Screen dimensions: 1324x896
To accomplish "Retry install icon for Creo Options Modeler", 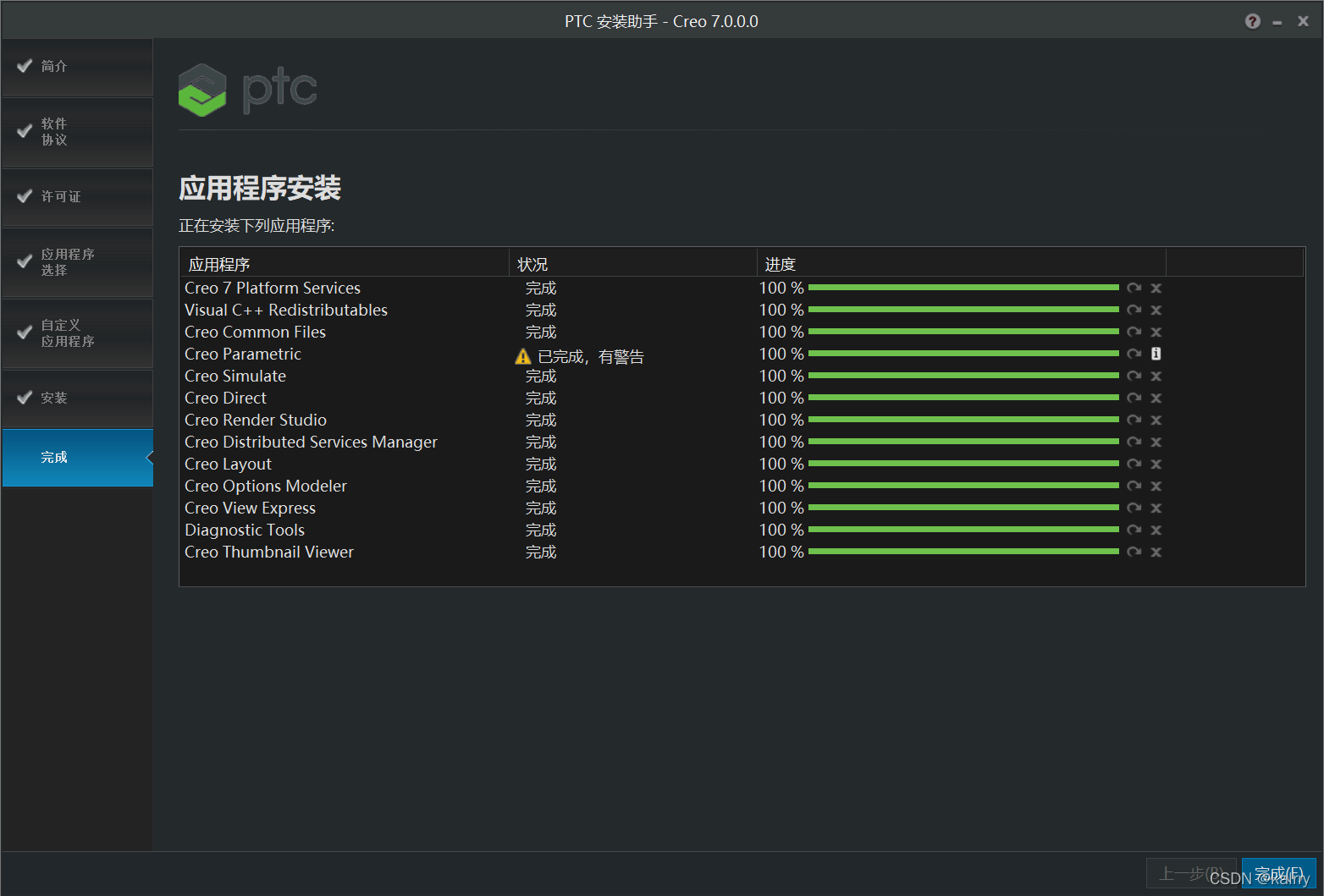I will click(1134, 486).
